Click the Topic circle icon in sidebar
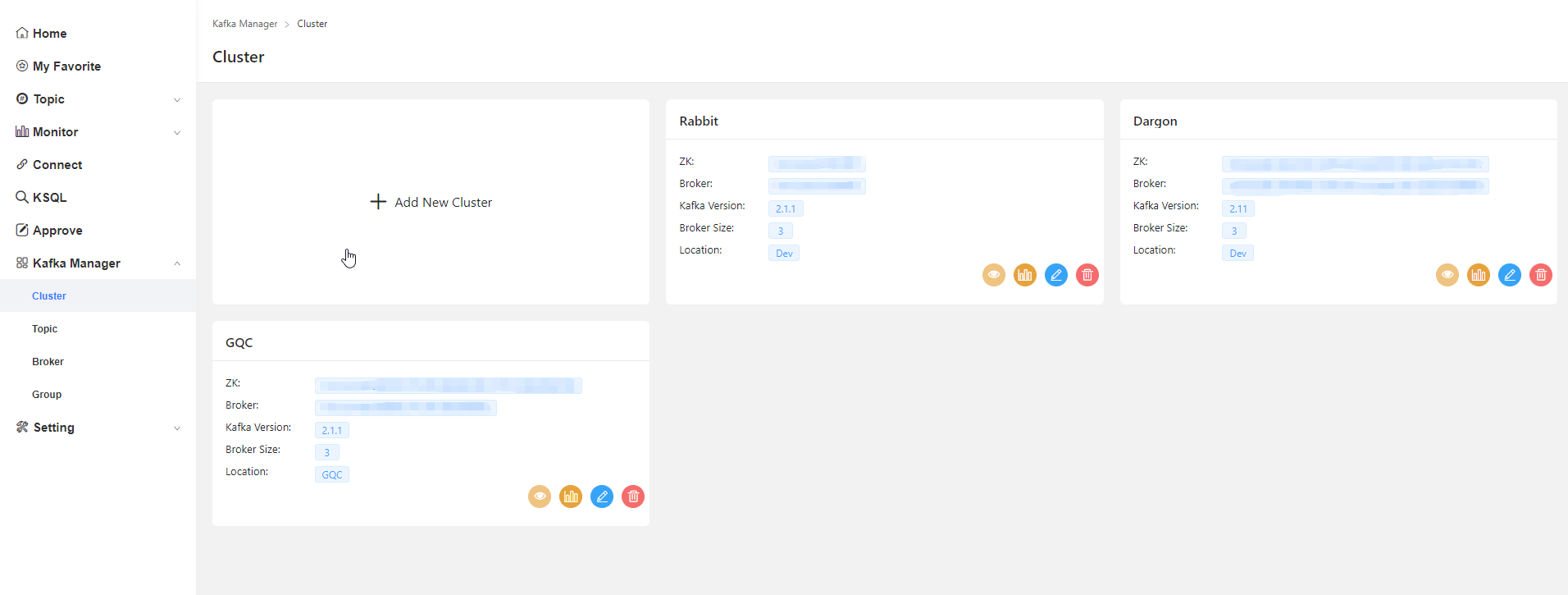The width and height of the screenshot is (1568, 595). [22, 98]
